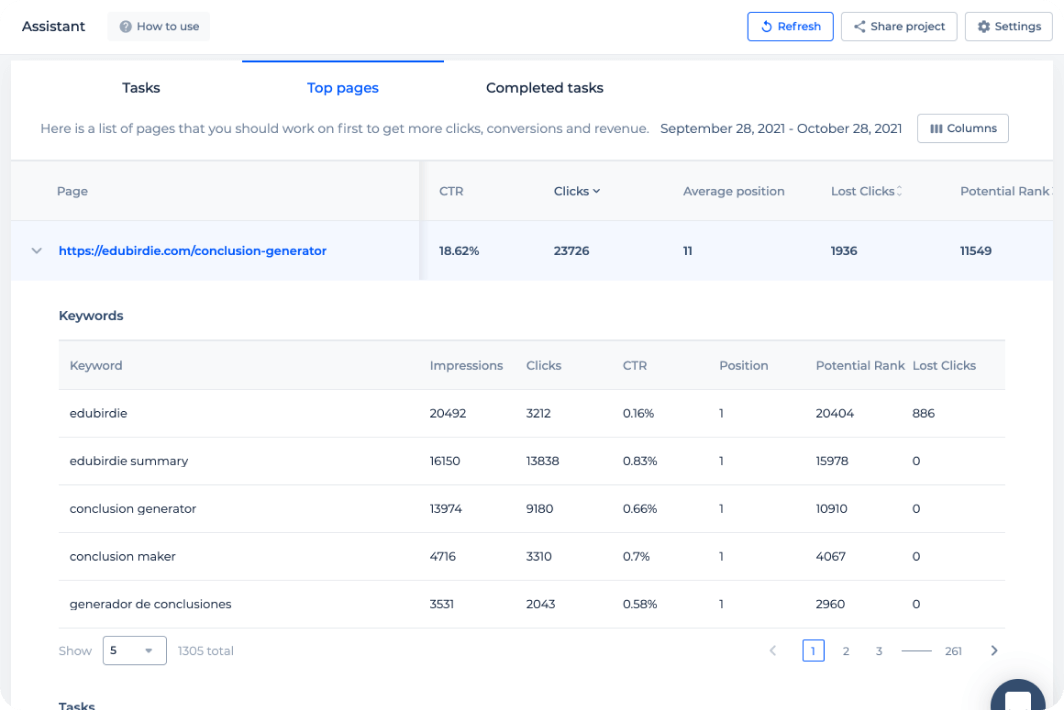Click the Assistant title
1064x710 pixels.
point(54,26)
